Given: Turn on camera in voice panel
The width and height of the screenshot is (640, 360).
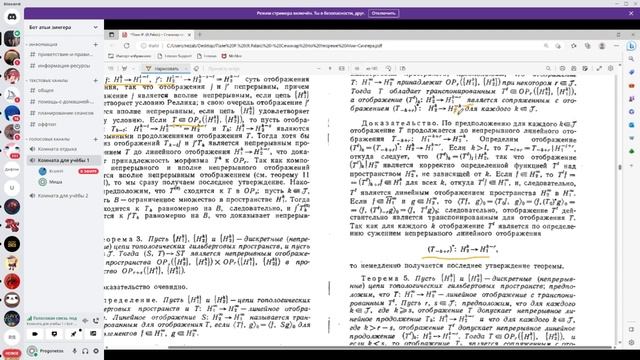Looking at the screenshot, I should (x=35, y=334).
